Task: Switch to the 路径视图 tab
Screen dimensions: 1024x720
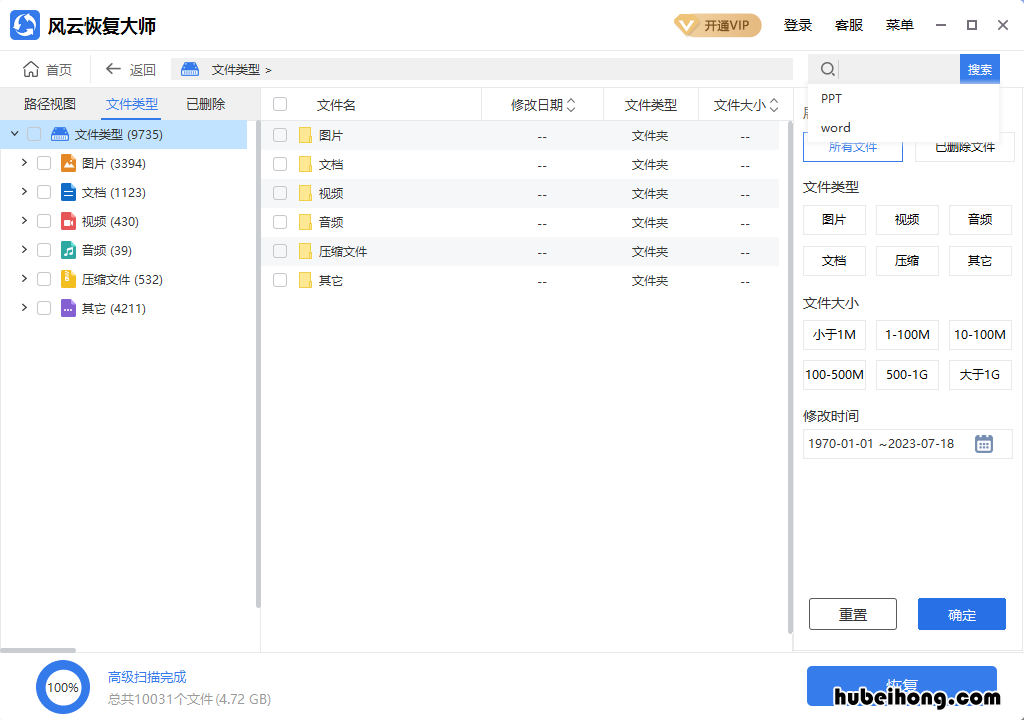Action: (x=50, y=104)
